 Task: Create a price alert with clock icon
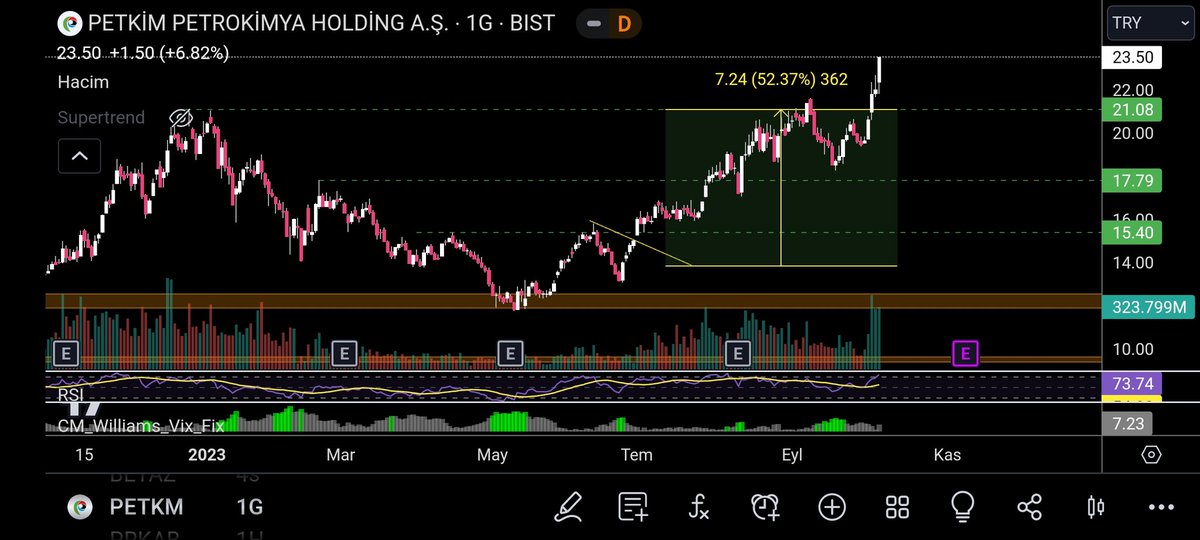pos(766,506)
